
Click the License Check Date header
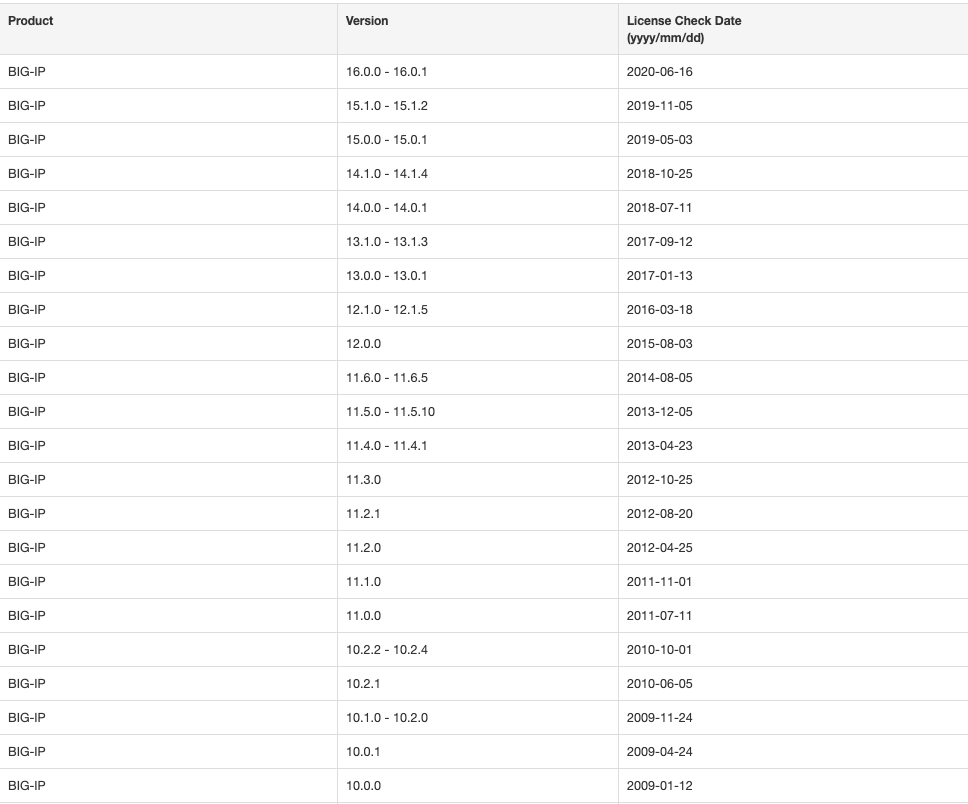click(684, 29)
